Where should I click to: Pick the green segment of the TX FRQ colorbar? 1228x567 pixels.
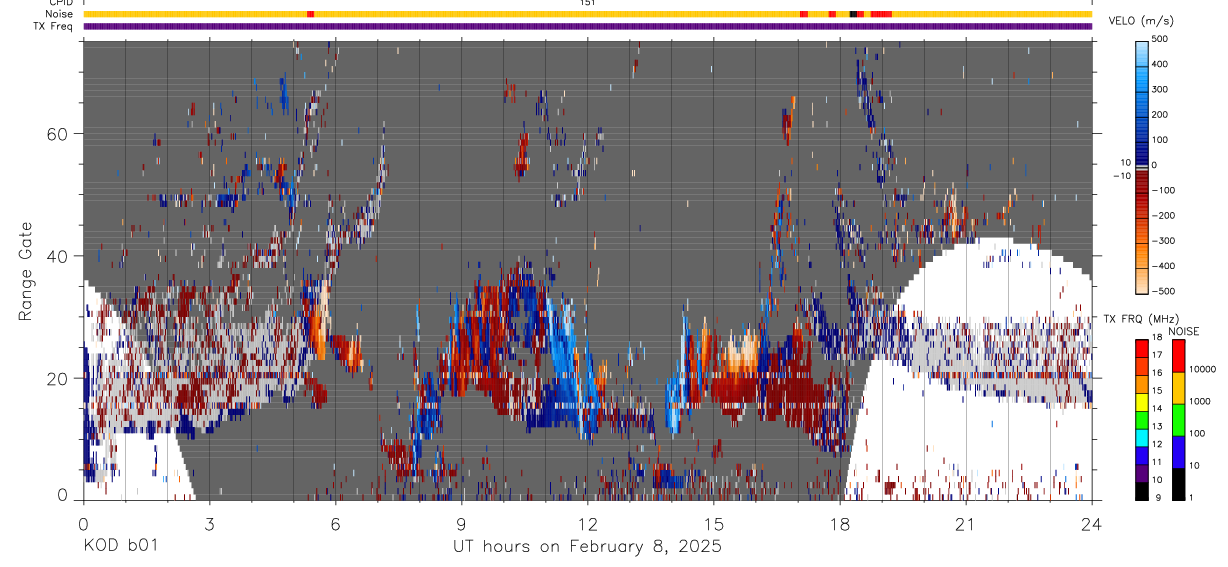pyautogui.click(x=1141, y=420)
